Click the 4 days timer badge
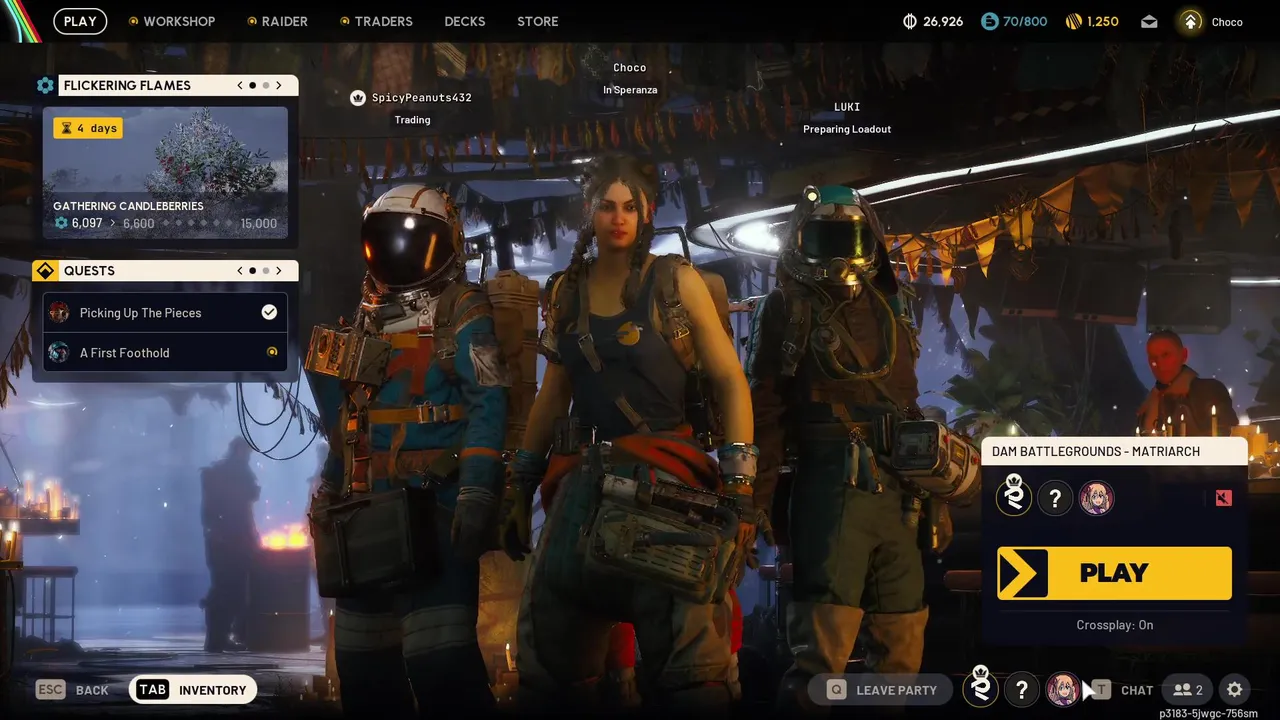This screenshot has height=720, width=1280. point(88,128)
